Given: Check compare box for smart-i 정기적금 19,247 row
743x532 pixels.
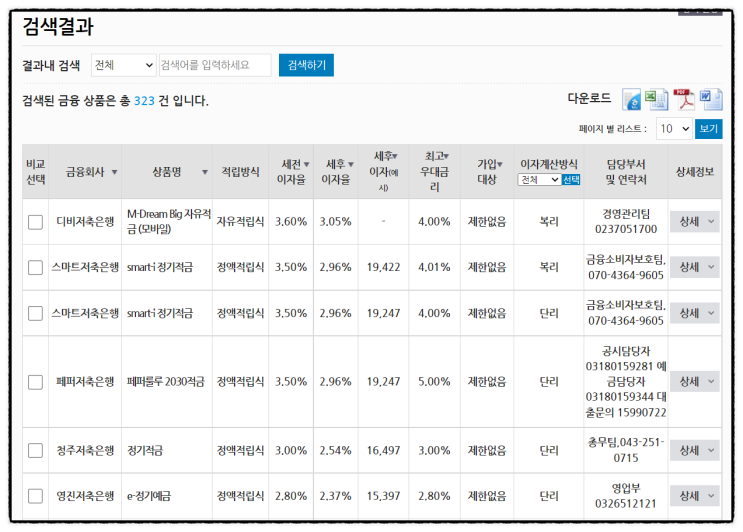Looking at the screenshot, I should pos(36,313).
